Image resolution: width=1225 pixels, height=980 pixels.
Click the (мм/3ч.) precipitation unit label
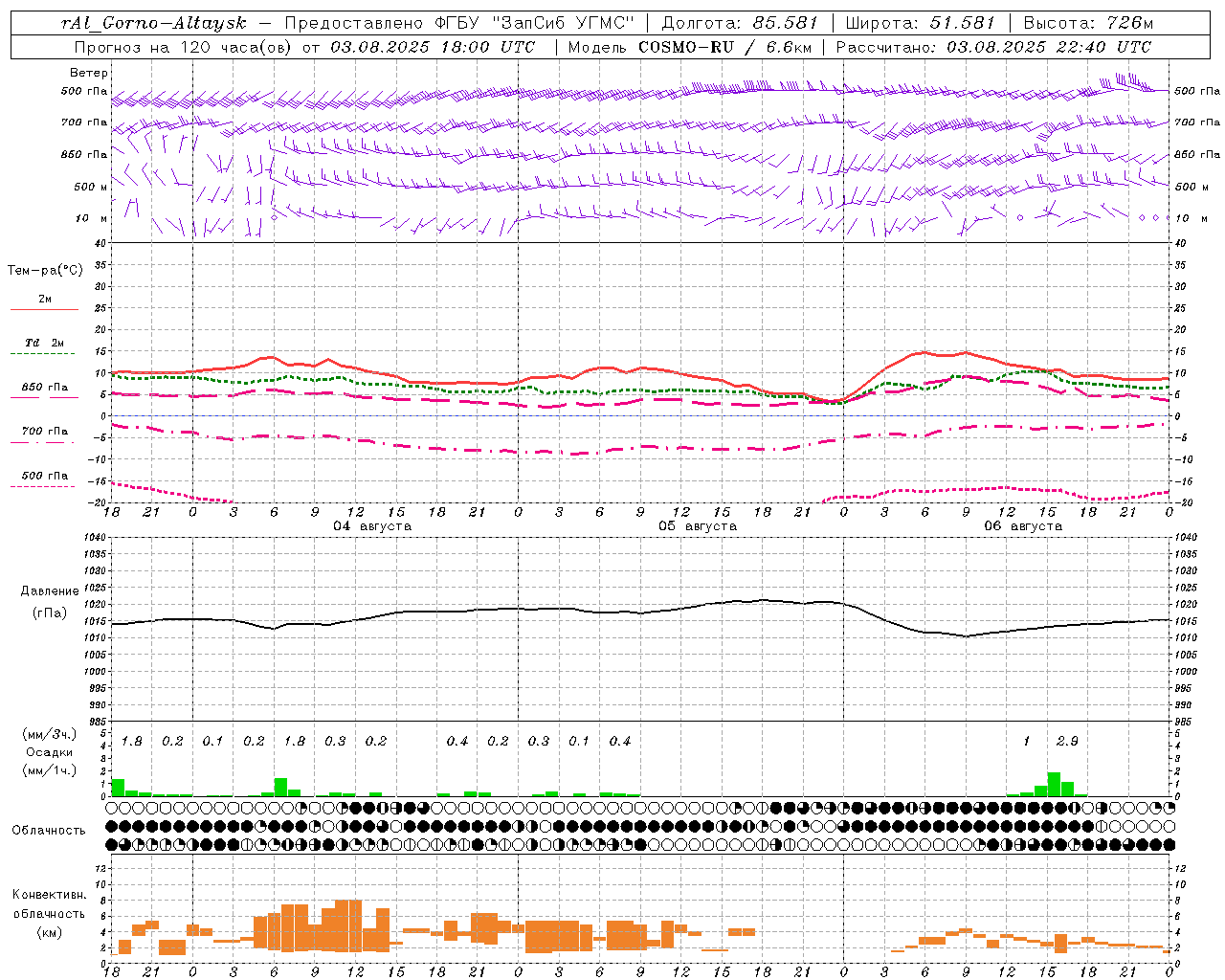(x=50, y=735)
